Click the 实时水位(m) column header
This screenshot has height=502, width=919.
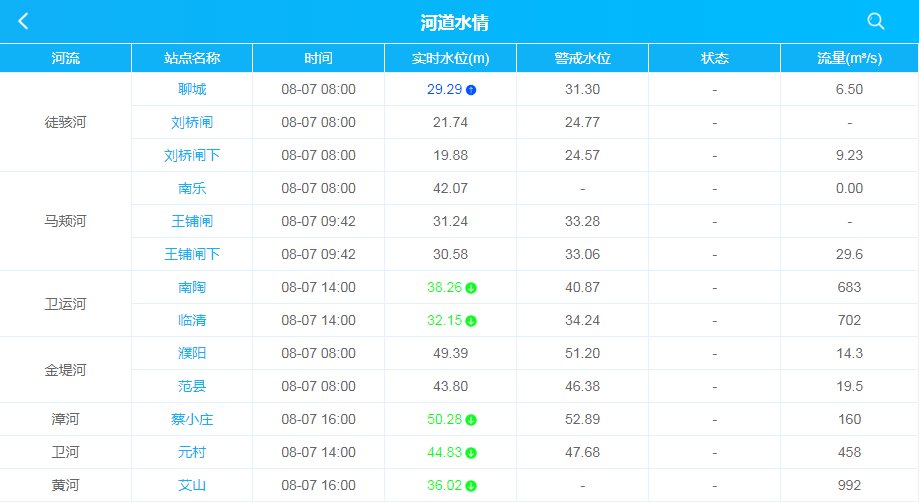pos(450,58)
